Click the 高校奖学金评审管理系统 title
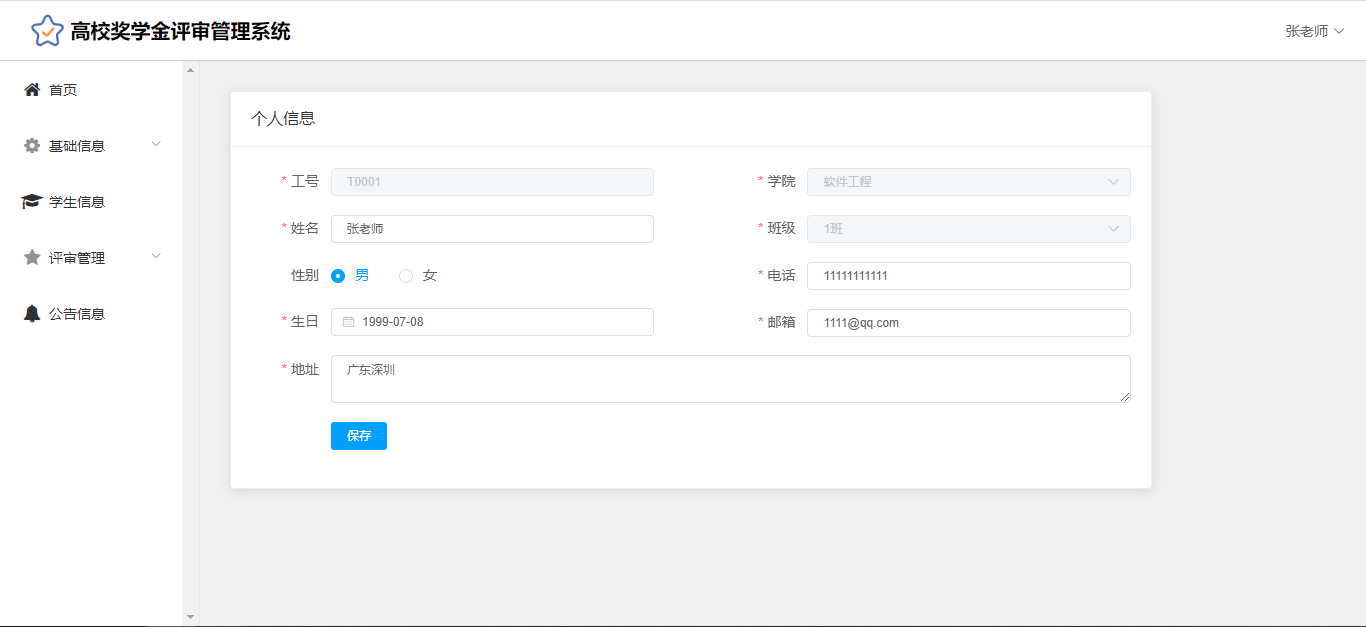 (x=180, y=31)
